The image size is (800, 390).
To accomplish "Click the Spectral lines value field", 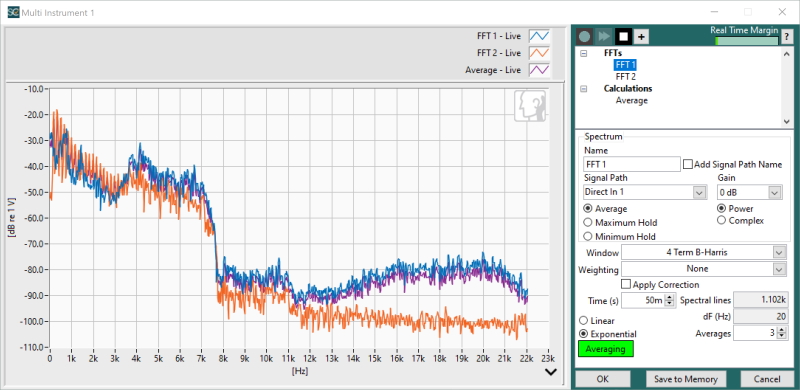I will pyautogui.click(x=760, y=300).
